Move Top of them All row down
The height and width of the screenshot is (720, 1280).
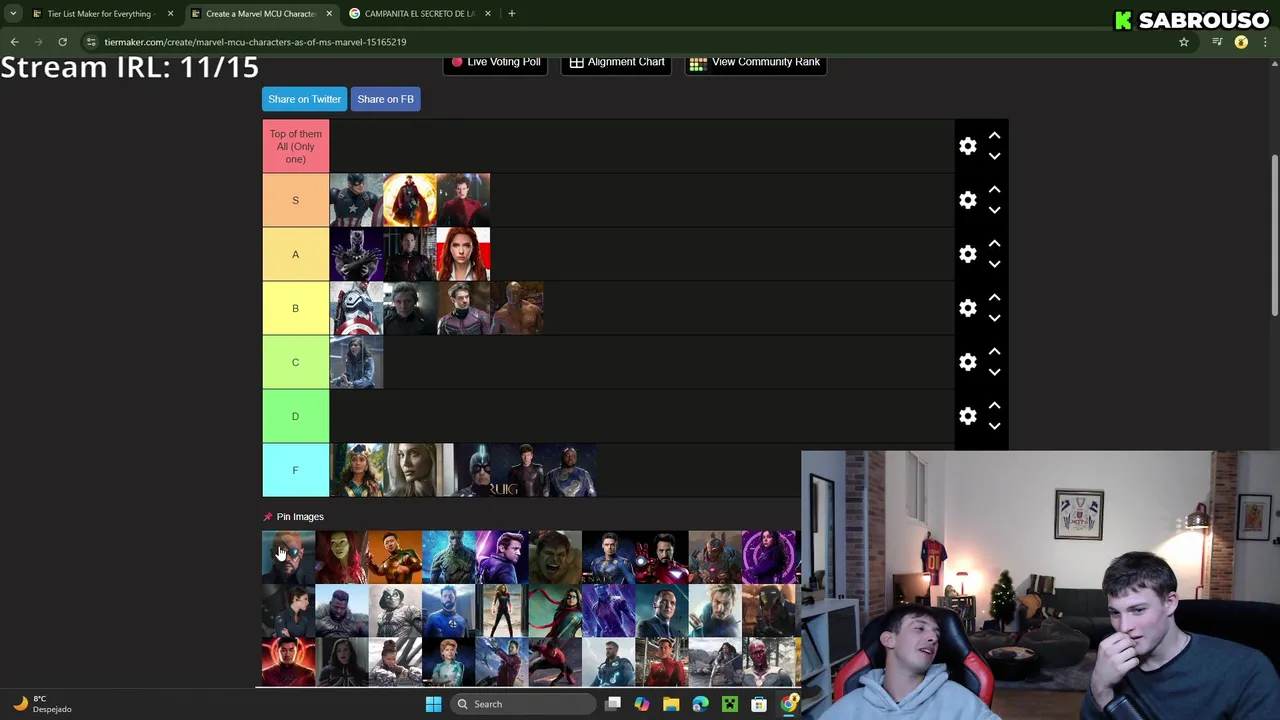pyautogui.click(x=994, y=156)
